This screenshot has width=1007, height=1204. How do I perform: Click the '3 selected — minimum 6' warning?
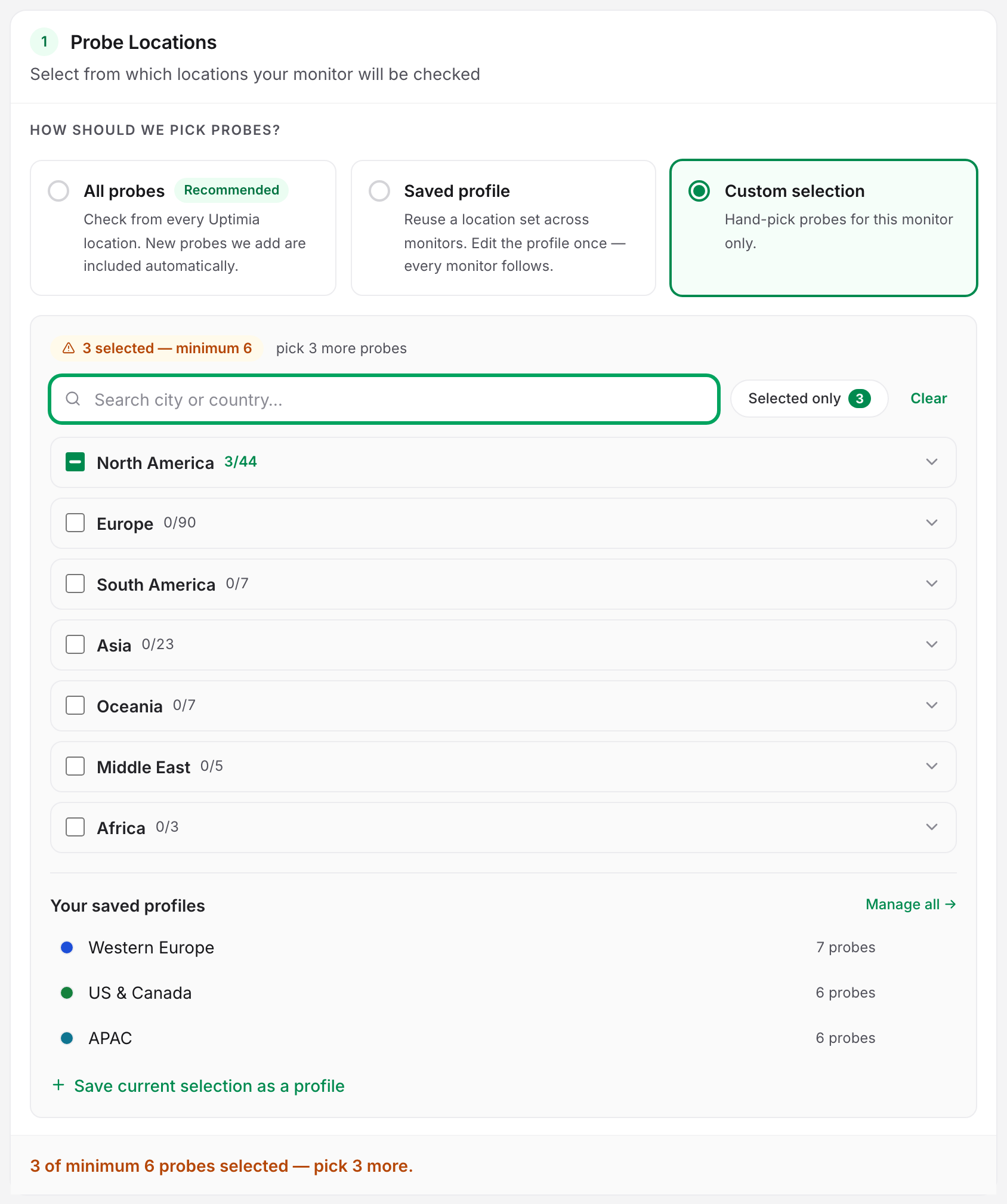[x=157, y=348]
